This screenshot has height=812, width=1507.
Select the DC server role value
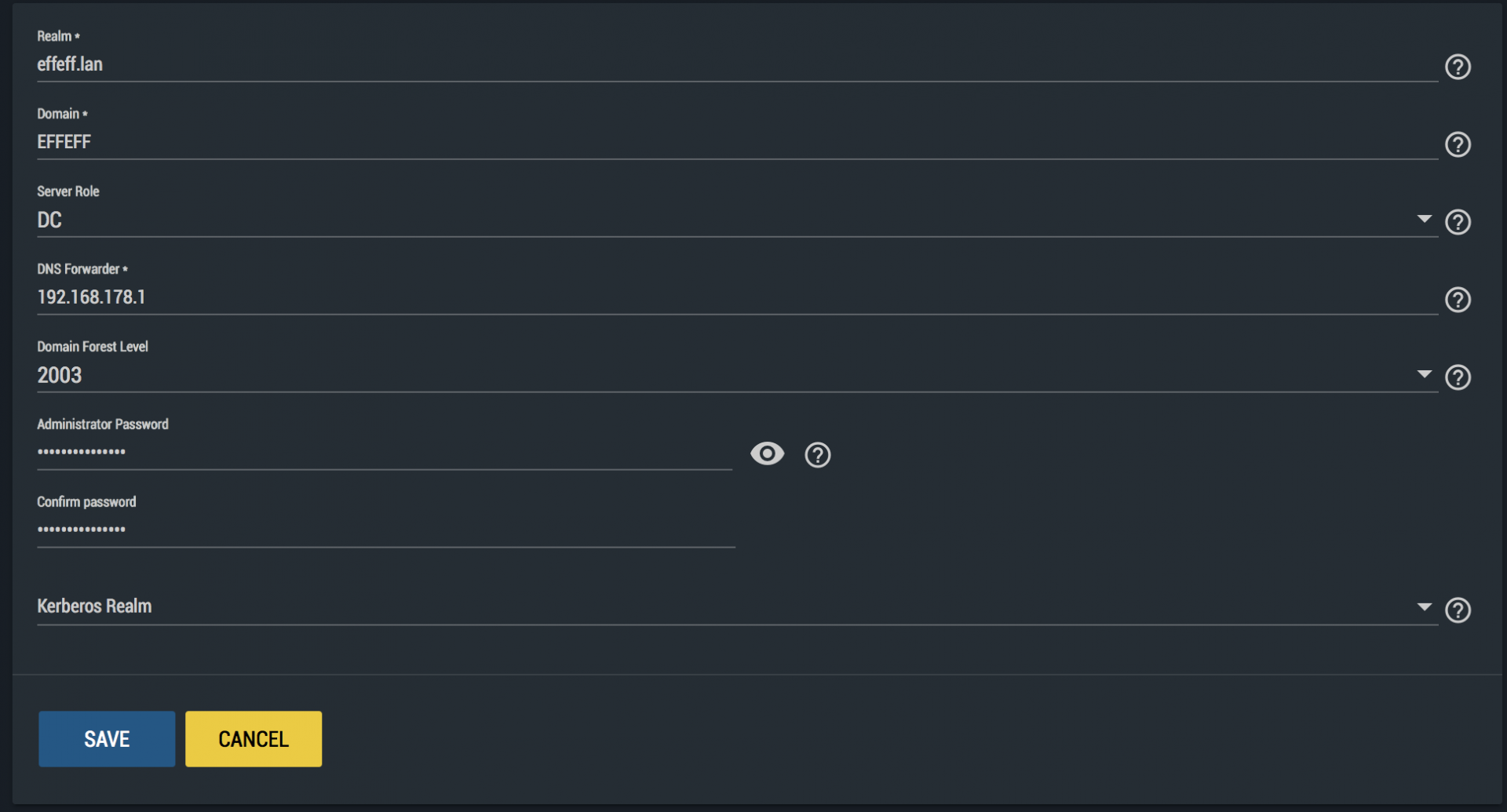click(49, 220)
